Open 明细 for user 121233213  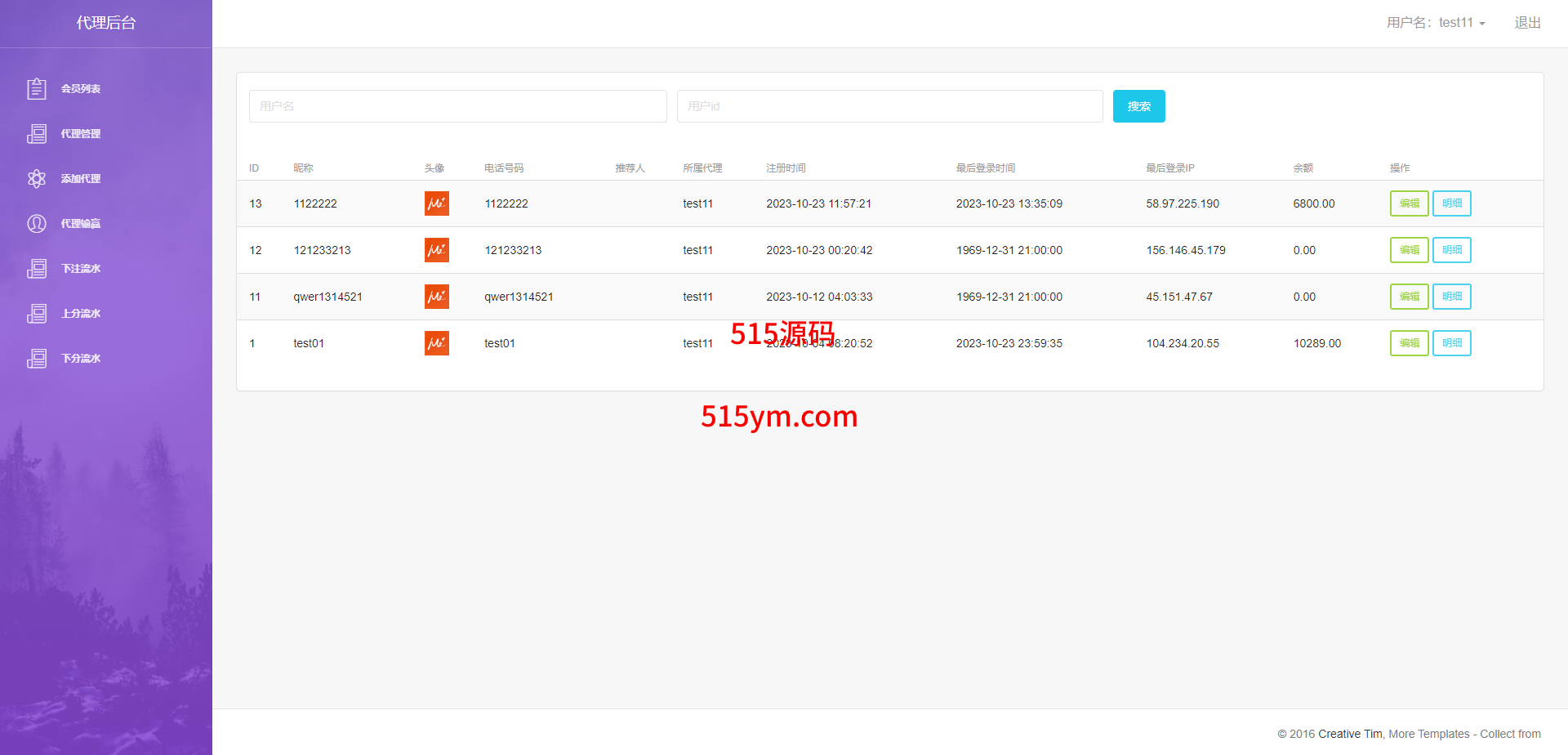1451,250
